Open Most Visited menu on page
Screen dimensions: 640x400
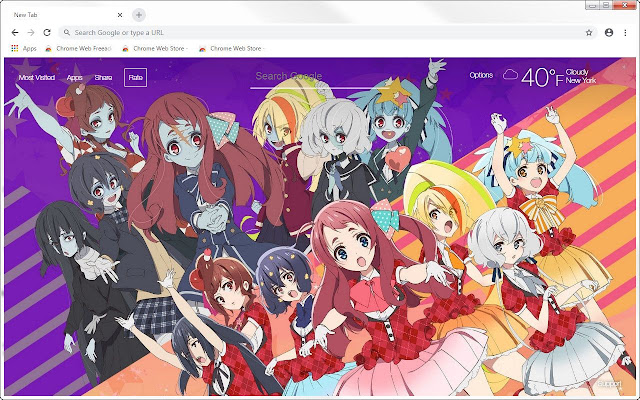coord(37,78)
